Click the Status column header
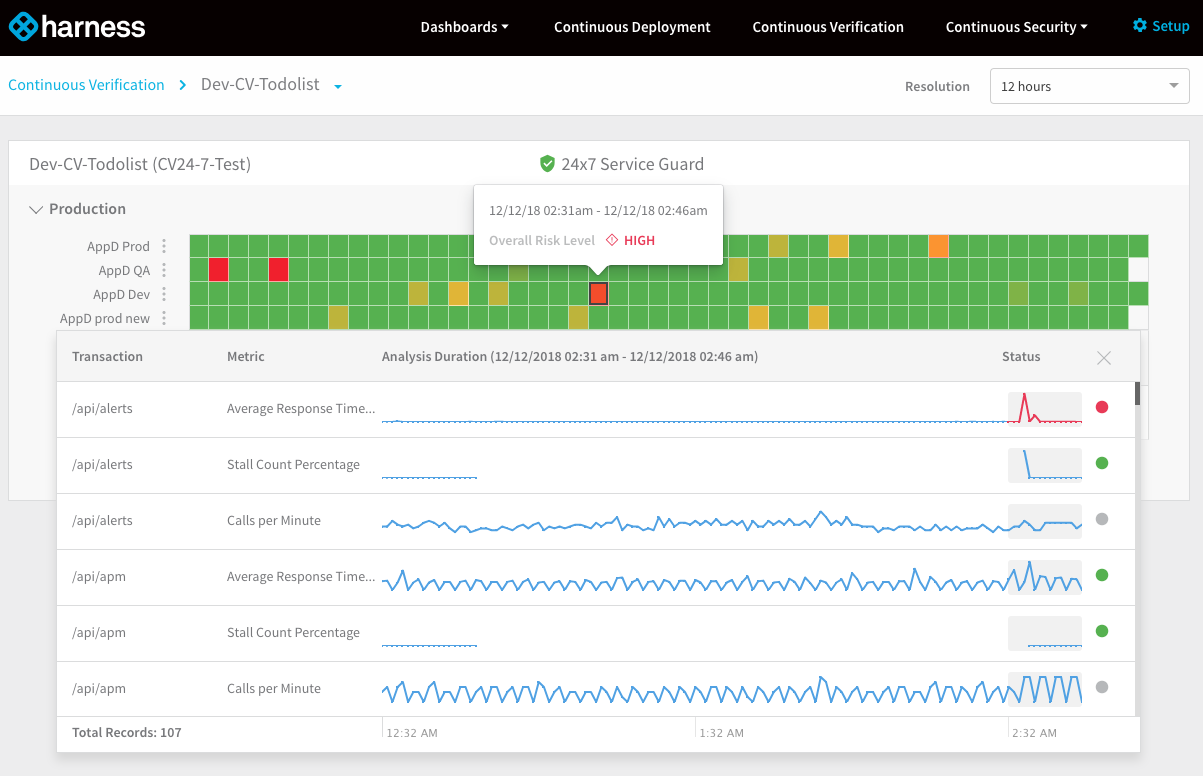This screenshot has height=776, width=1203. [1021, 357]
